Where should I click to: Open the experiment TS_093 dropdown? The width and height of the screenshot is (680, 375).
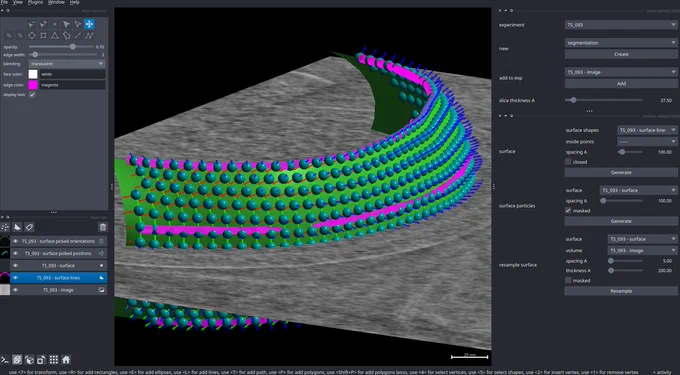(x=621, y=25)
